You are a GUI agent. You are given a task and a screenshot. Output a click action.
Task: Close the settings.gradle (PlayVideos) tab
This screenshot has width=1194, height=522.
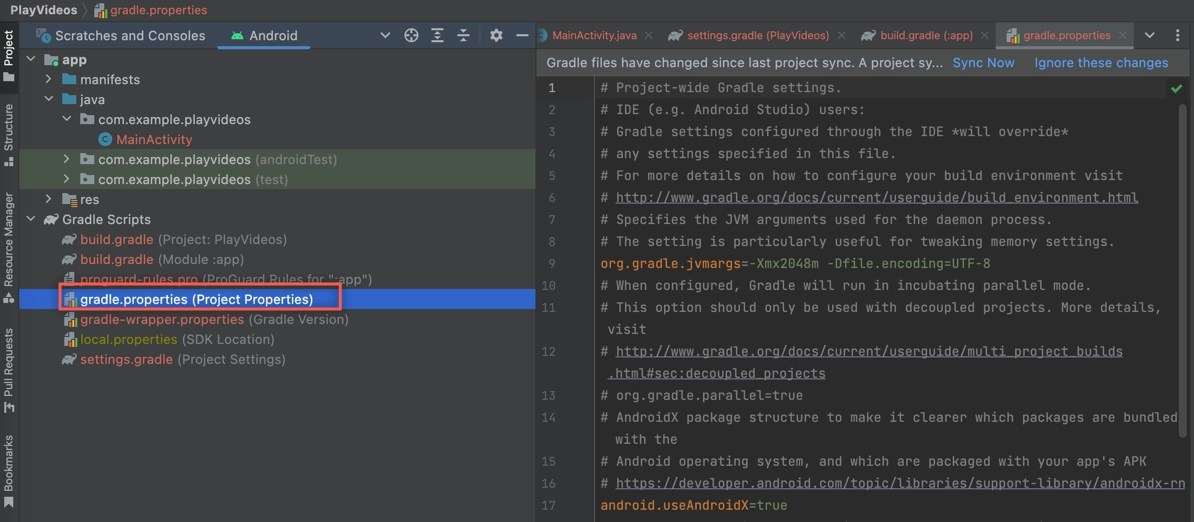pyautogui.click(x=841, y=35)
